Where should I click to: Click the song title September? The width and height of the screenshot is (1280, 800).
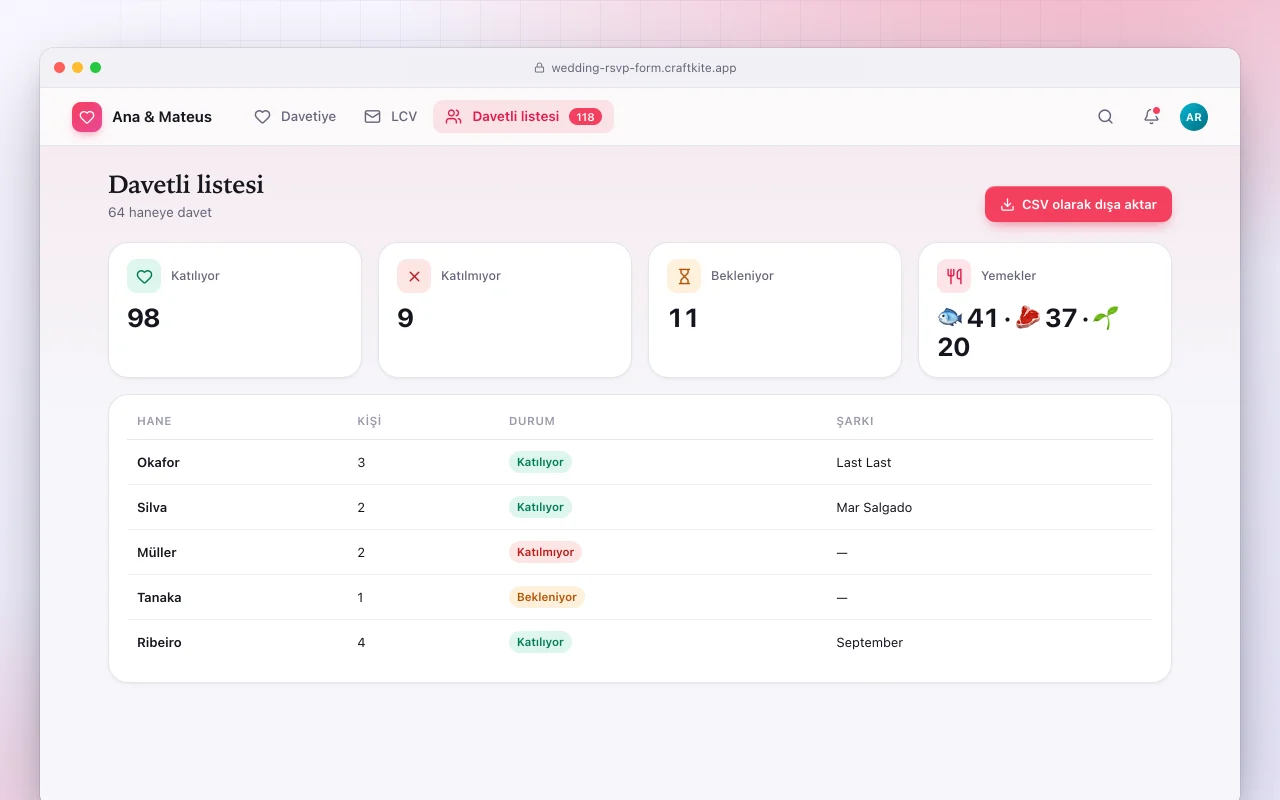click(870, 643)
